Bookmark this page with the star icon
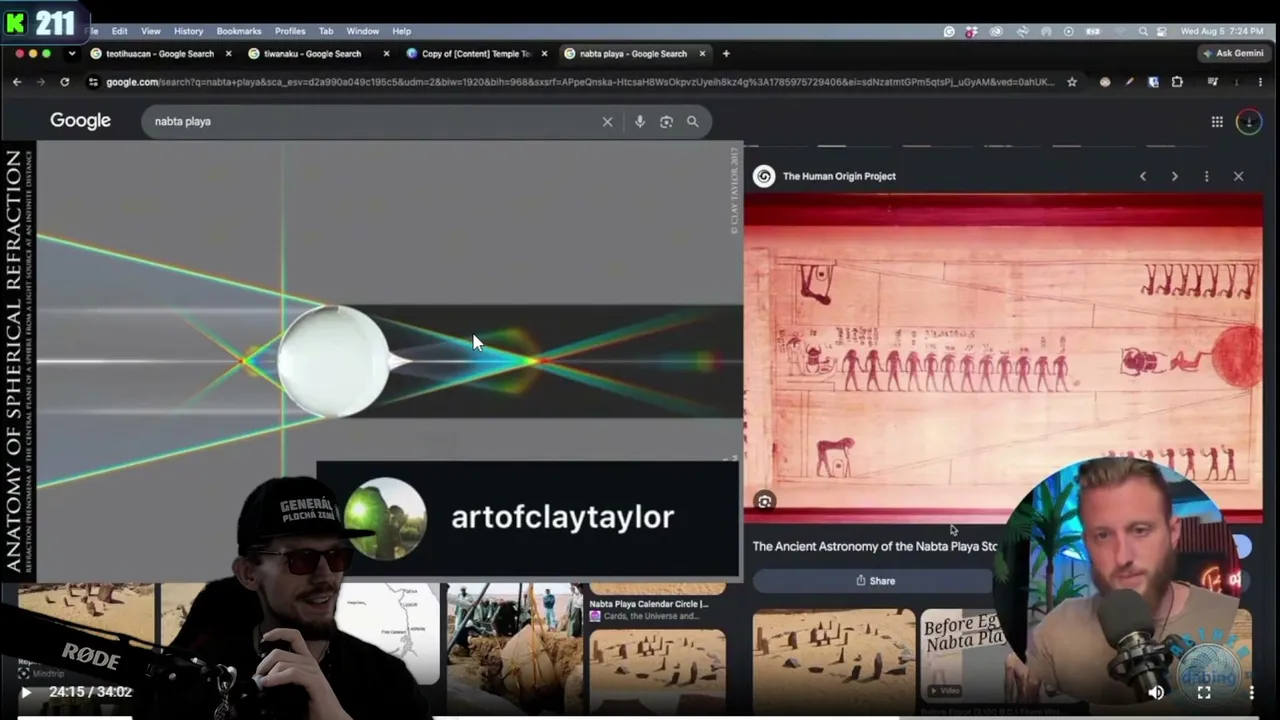The height and width of the screenshot is (720, 1280). (x=1072, y=82)
